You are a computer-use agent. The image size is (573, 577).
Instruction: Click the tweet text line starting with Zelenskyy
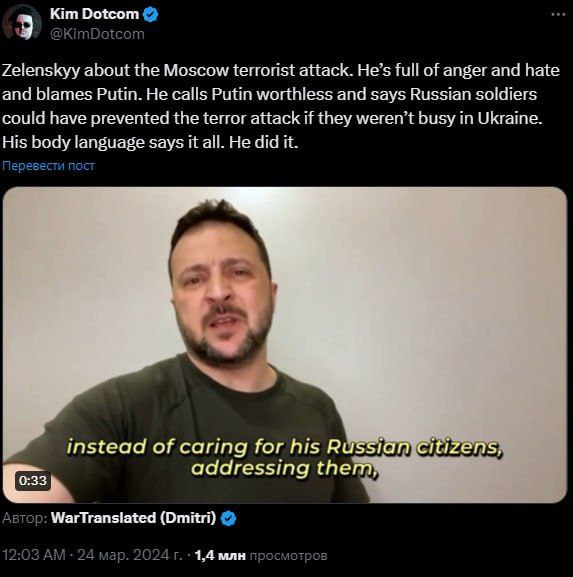tap(280, 70)
